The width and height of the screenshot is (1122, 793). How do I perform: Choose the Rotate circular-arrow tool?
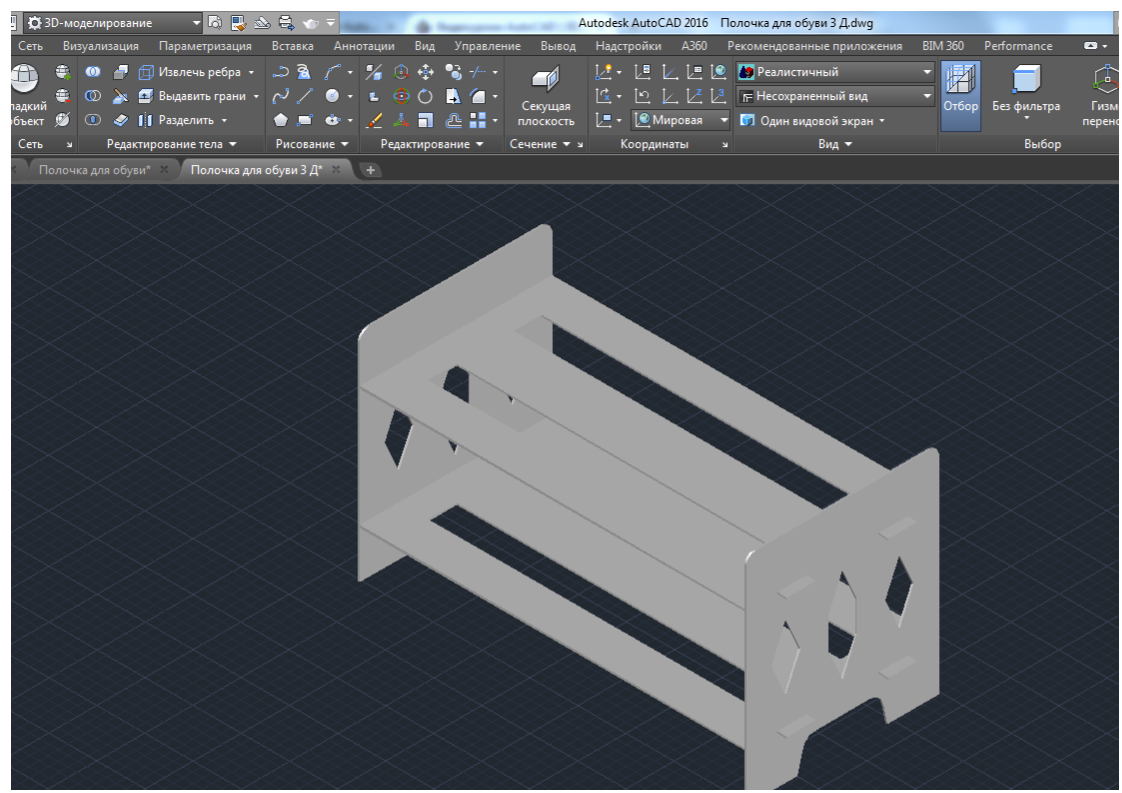[426, 96]
